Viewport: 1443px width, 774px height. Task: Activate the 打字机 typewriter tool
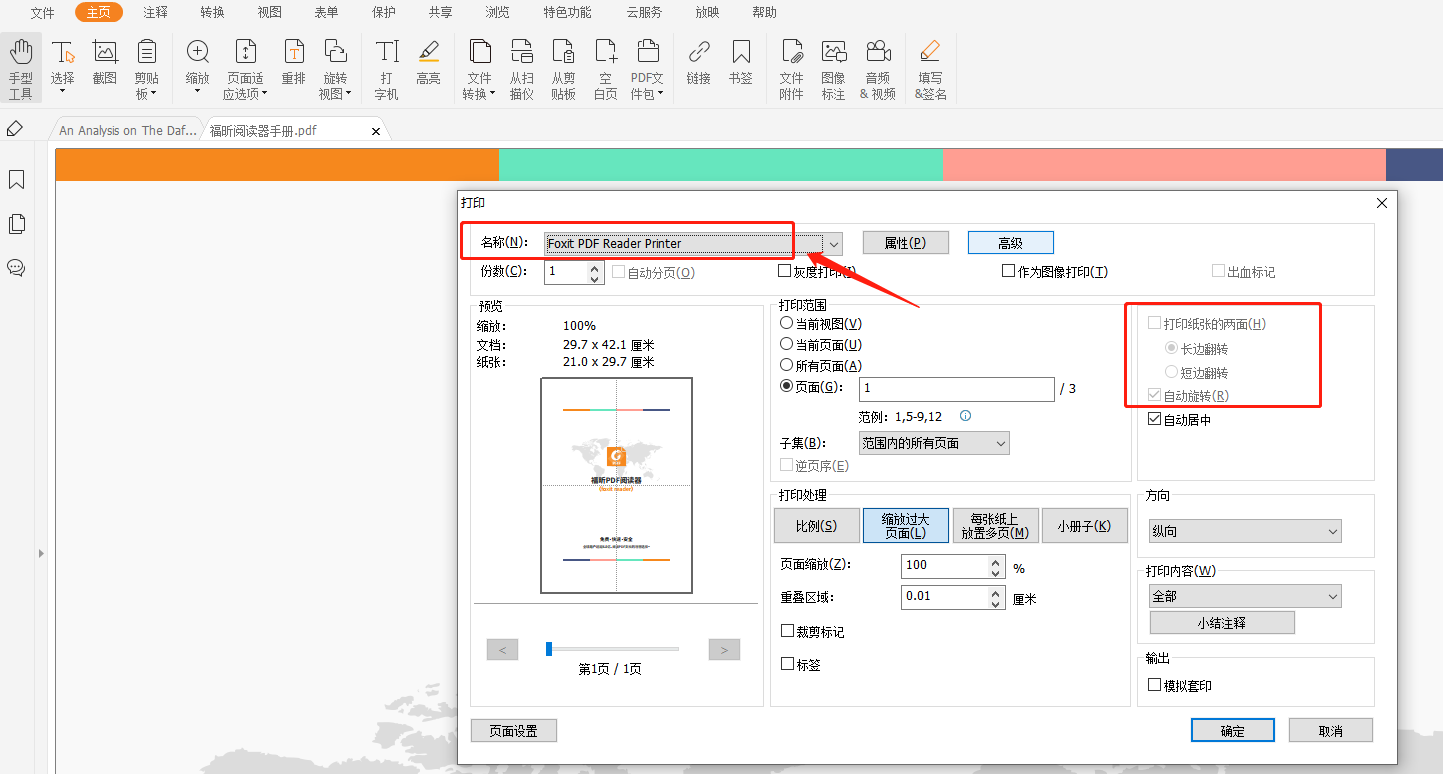(386, 65)
